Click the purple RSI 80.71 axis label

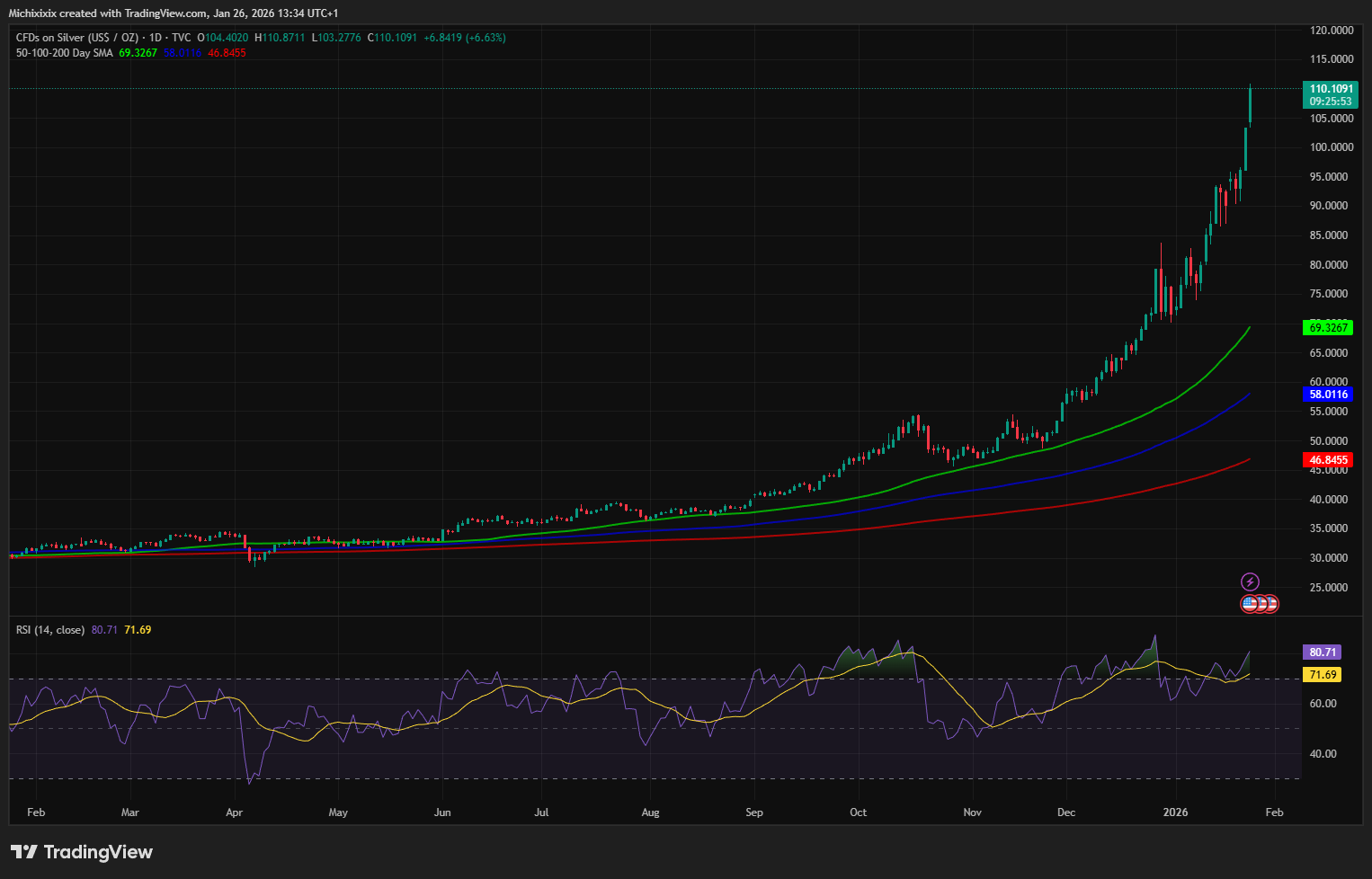click(1322, 653)
